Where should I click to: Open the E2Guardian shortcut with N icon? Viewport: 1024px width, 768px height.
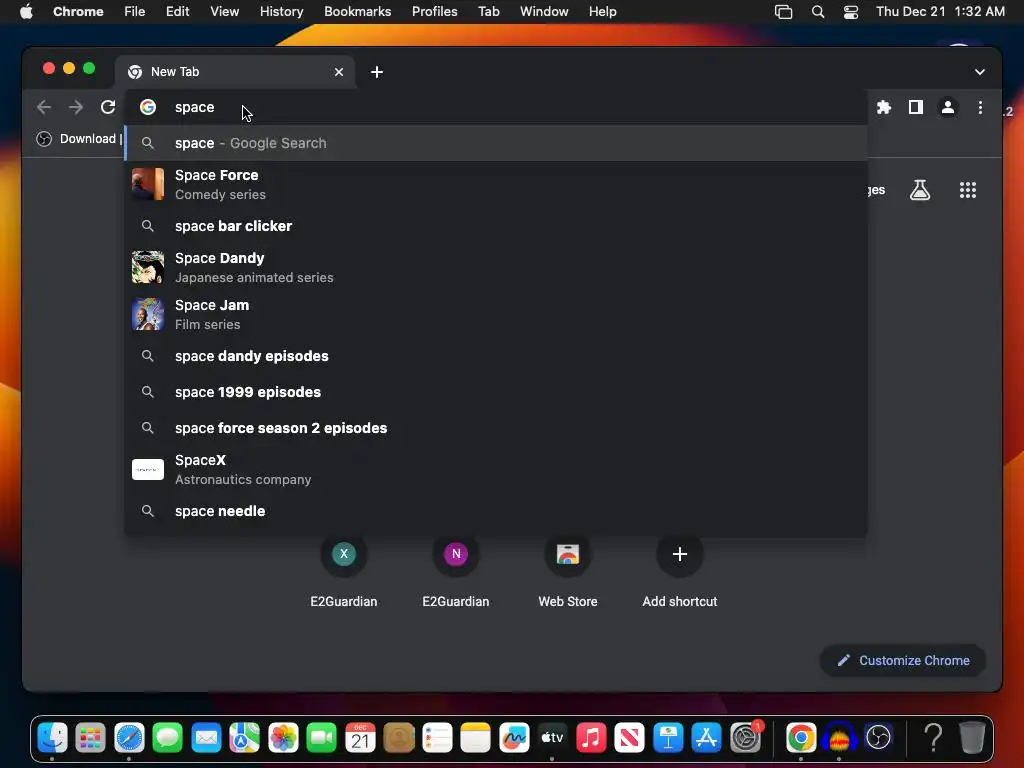point(456,572)
